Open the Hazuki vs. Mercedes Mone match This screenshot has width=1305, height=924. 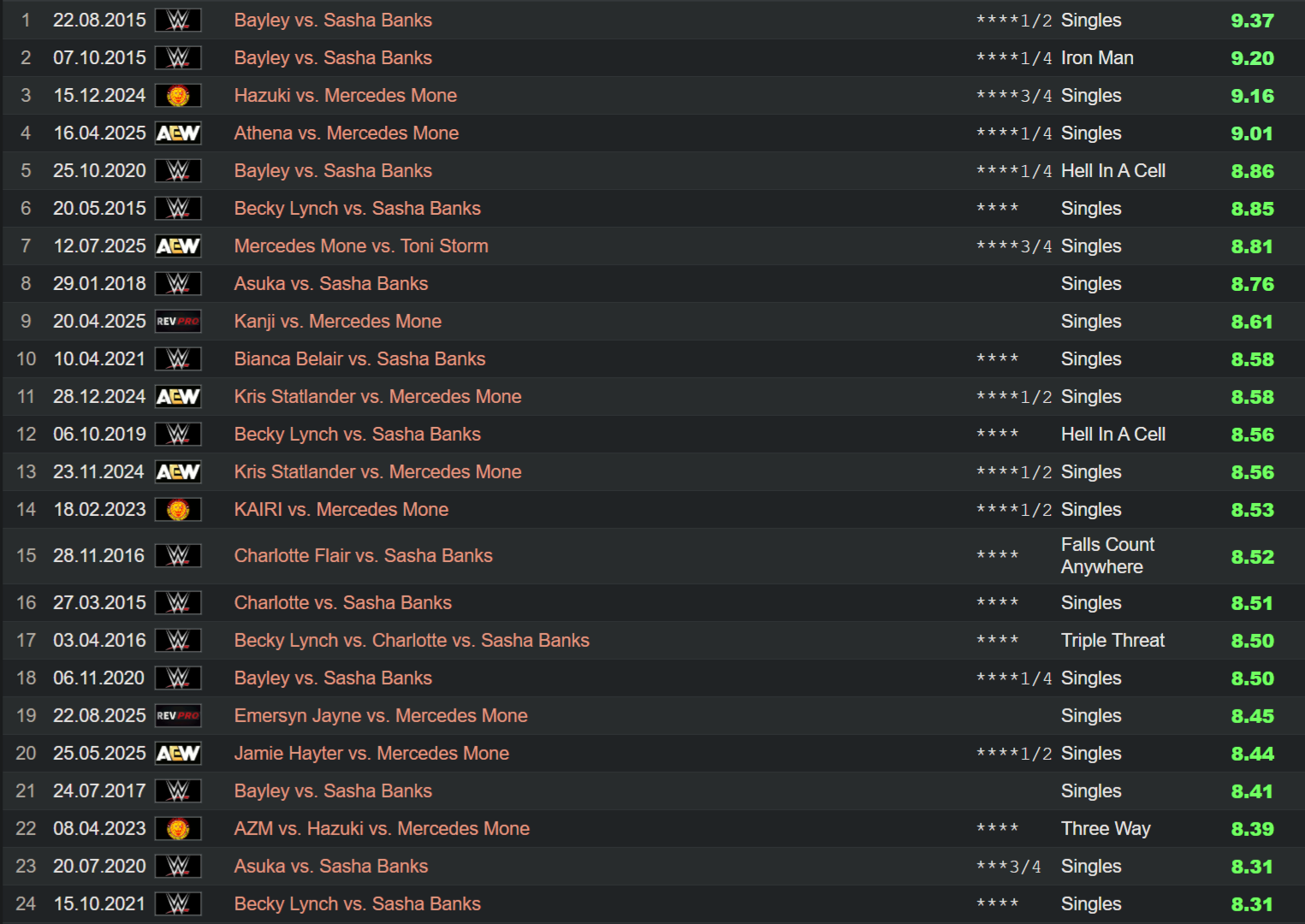coord(346,96)
